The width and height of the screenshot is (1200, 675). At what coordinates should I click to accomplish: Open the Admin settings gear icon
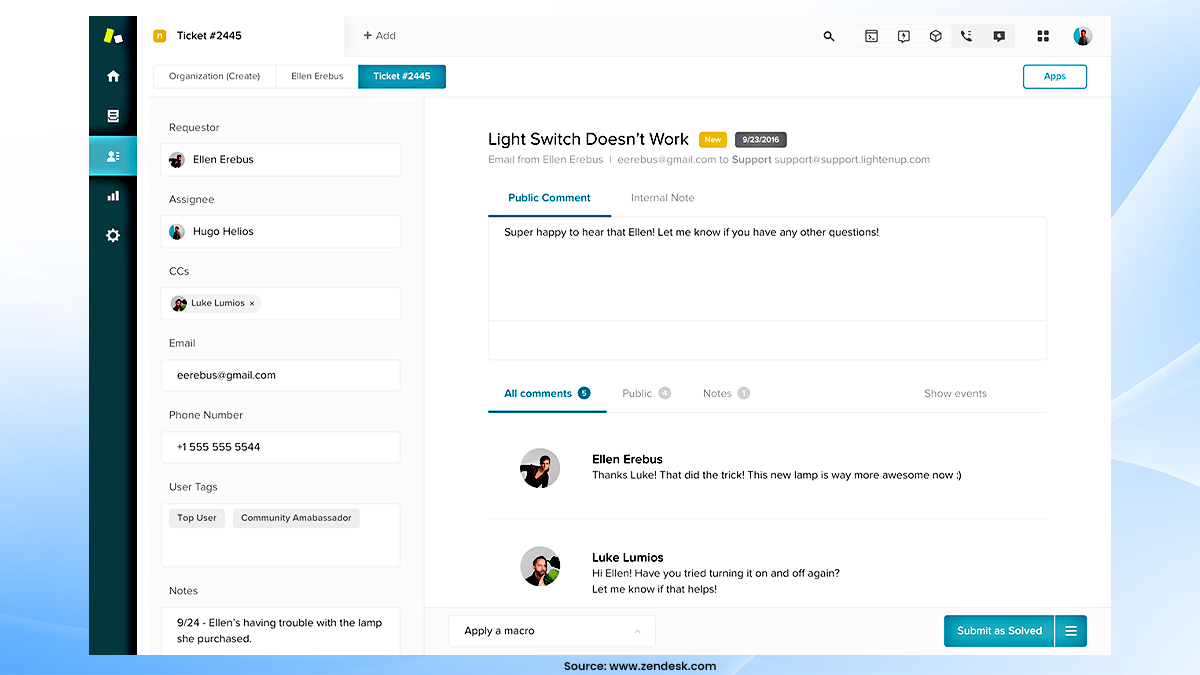[x=113, y=236]
